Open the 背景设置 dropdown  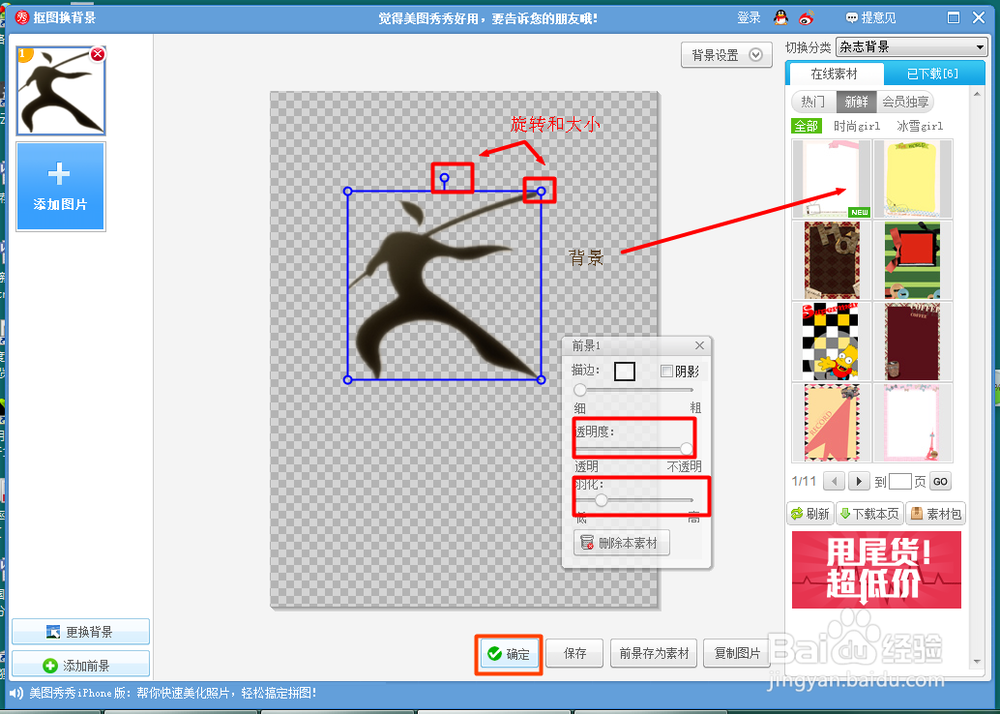tap(726, 55)
